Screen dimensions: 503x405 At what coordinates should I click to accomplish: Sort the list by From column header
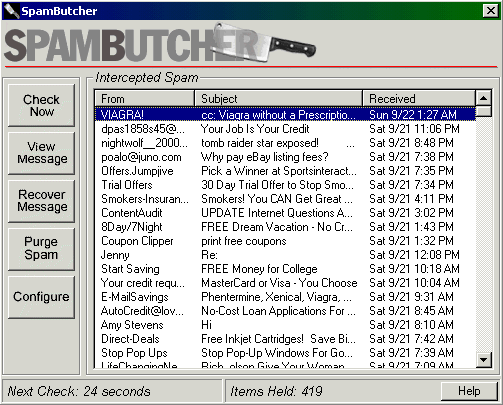(145, 99)
